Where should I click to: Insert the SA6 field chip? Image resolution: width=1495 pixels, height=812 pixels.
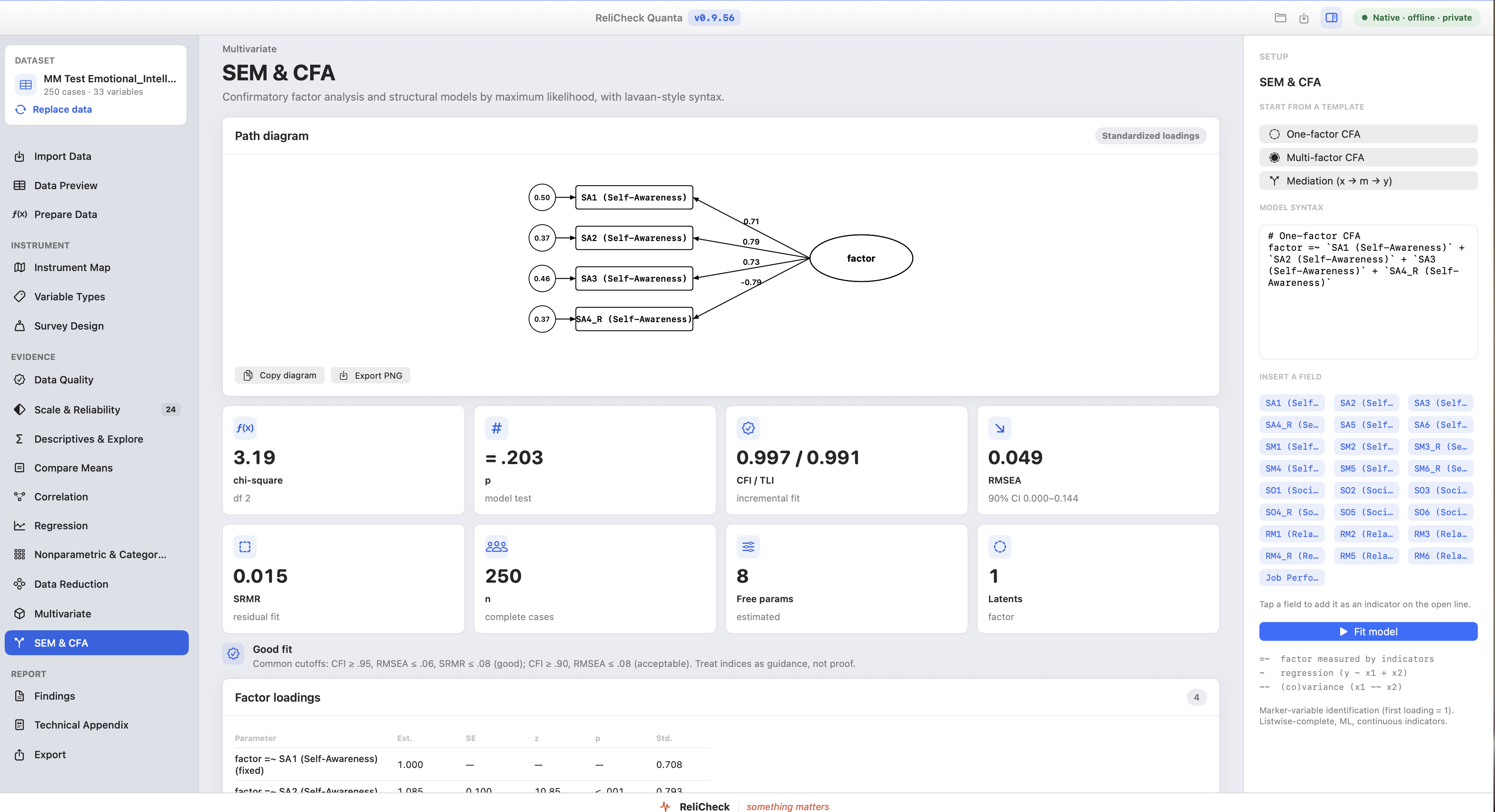[x=1440, y=425]
